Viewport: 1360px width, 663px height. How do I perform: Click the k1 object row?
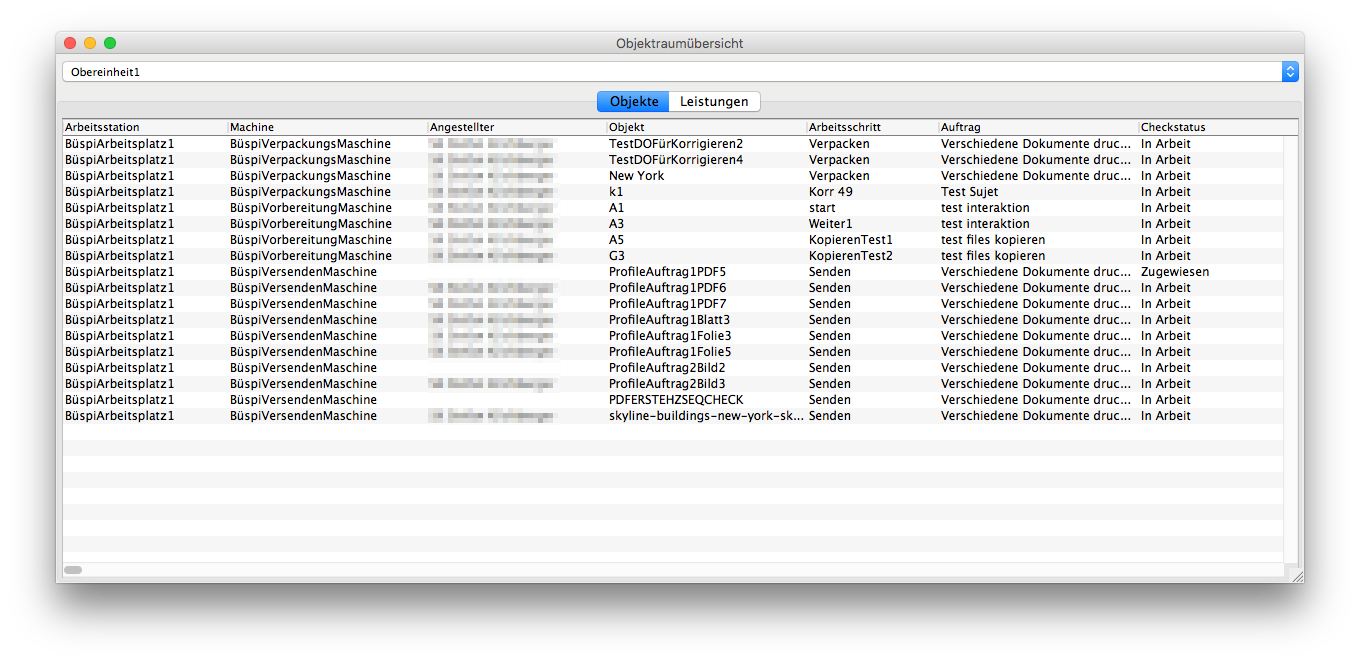(x=616, y=192)
